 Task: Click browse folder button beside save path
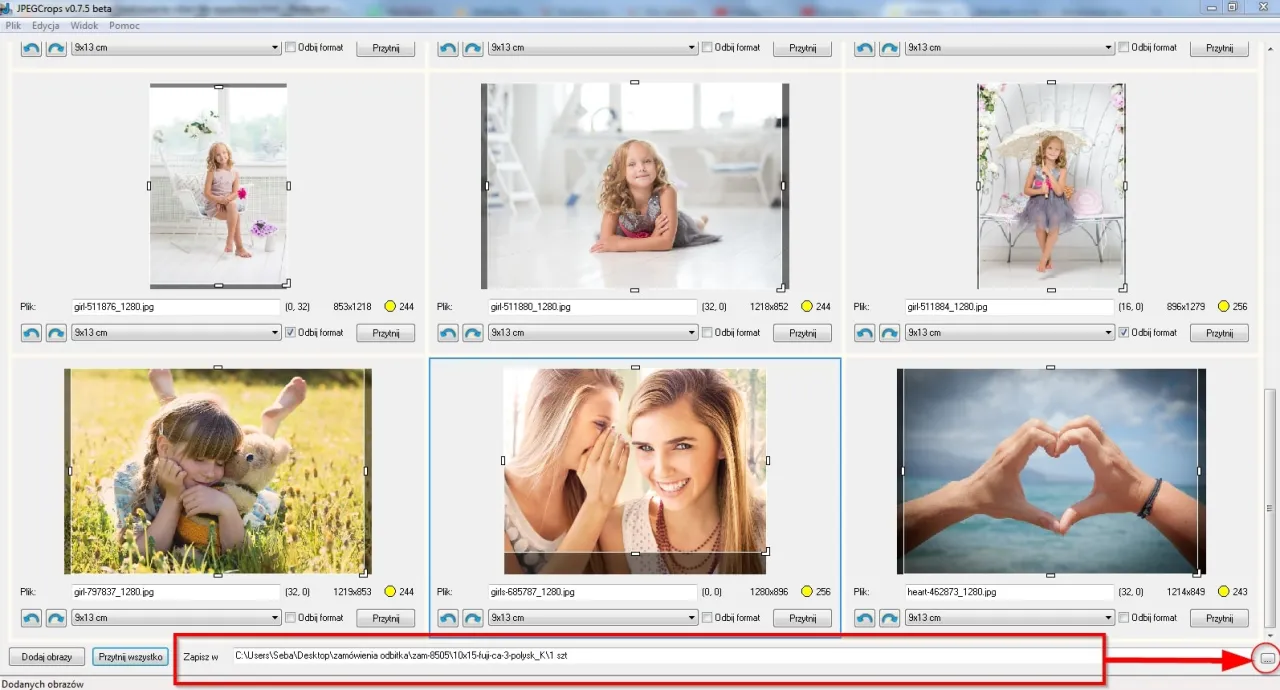pyautogui.click(x=1267, y=658)
